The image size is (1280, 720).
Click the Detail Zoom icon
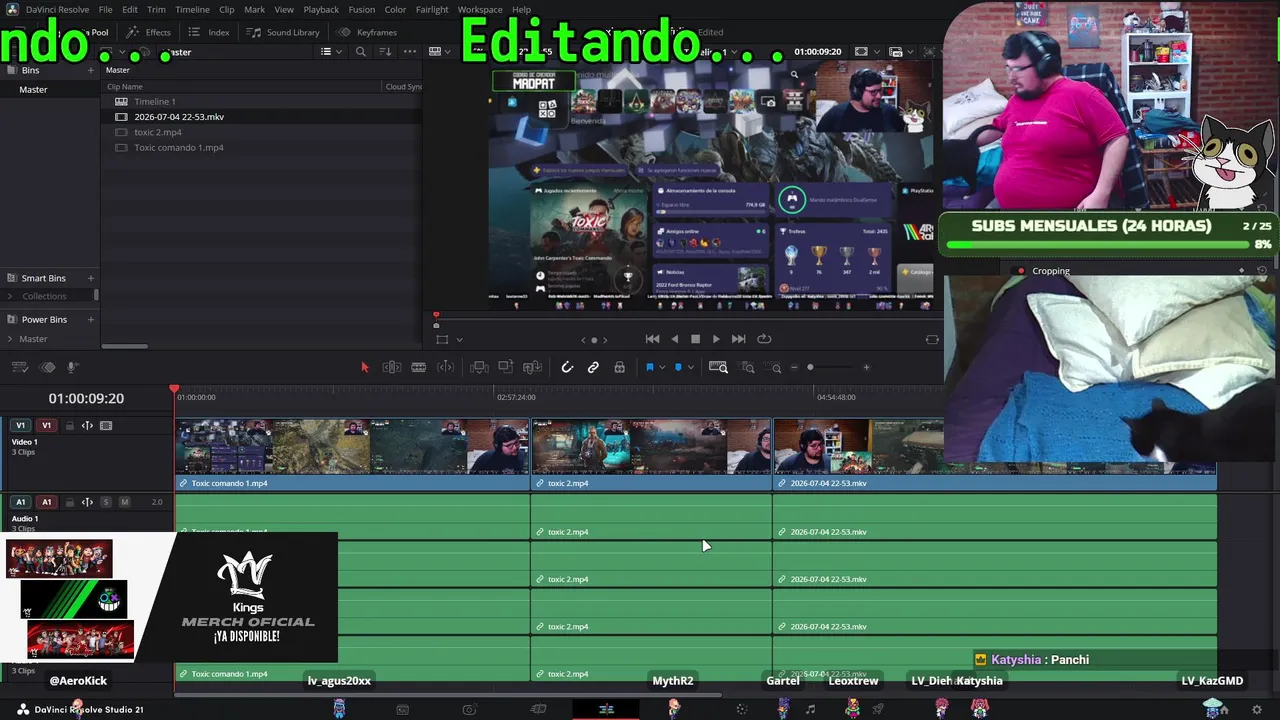tap(747, 367)
